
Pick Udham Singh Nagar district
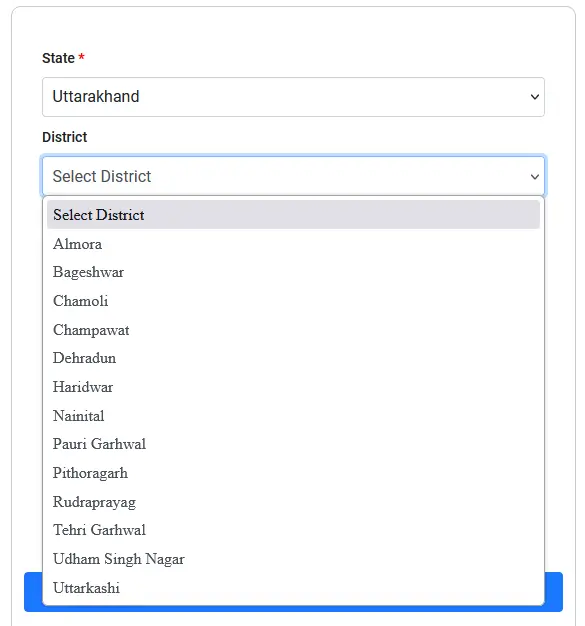(293, 559)
